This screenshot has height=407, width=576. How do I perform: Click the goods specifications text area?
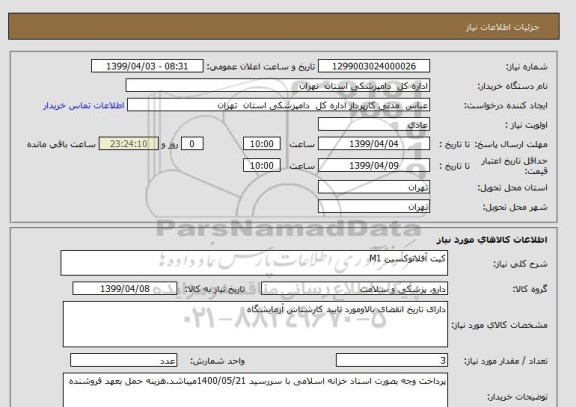pyautogui.click(x=255, y=324)
